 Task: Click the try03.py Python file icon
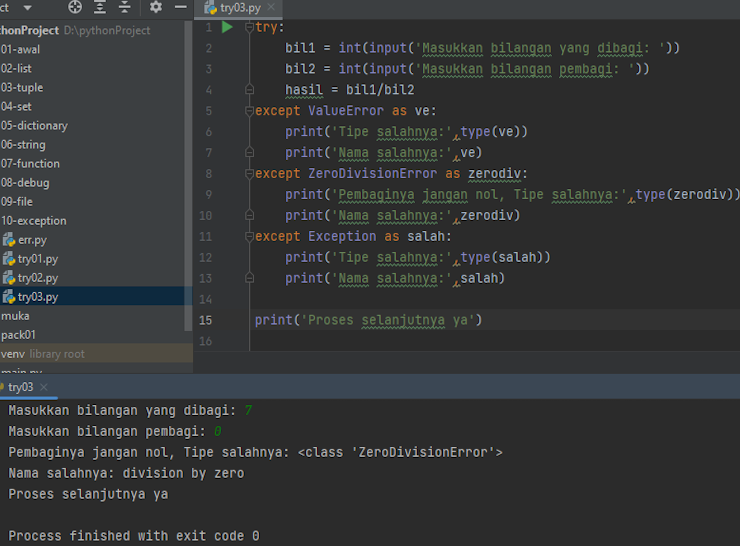tap(9, 297)
